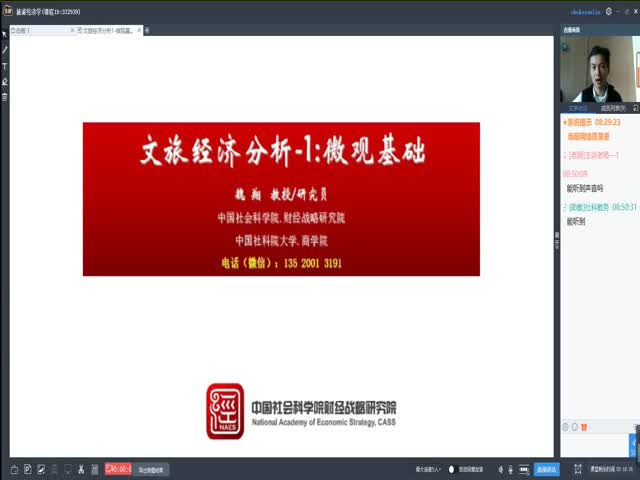640x480 pixels.
Task: Click the side panel collapse handle
Action: pyautogui.click(x=557, y=241)
